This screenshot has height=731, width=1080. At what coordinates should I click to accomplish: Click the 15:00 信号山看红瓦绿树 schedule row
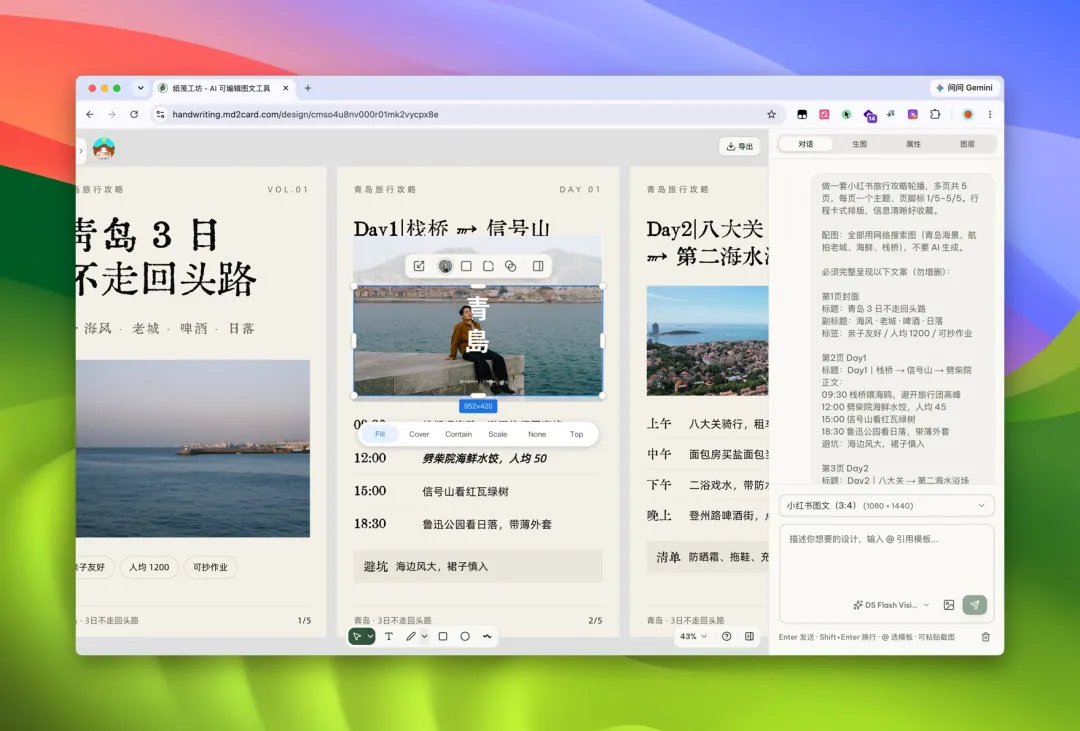point(478,491)
